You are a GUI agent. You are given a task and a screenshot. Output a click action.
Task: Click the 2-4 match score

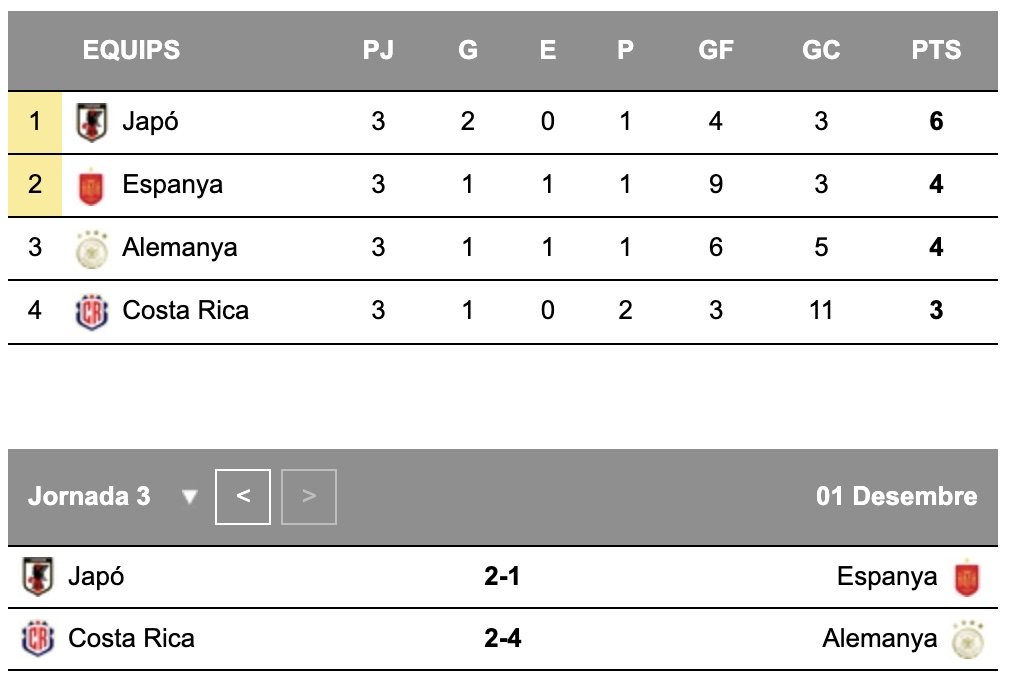pos(502,639)
